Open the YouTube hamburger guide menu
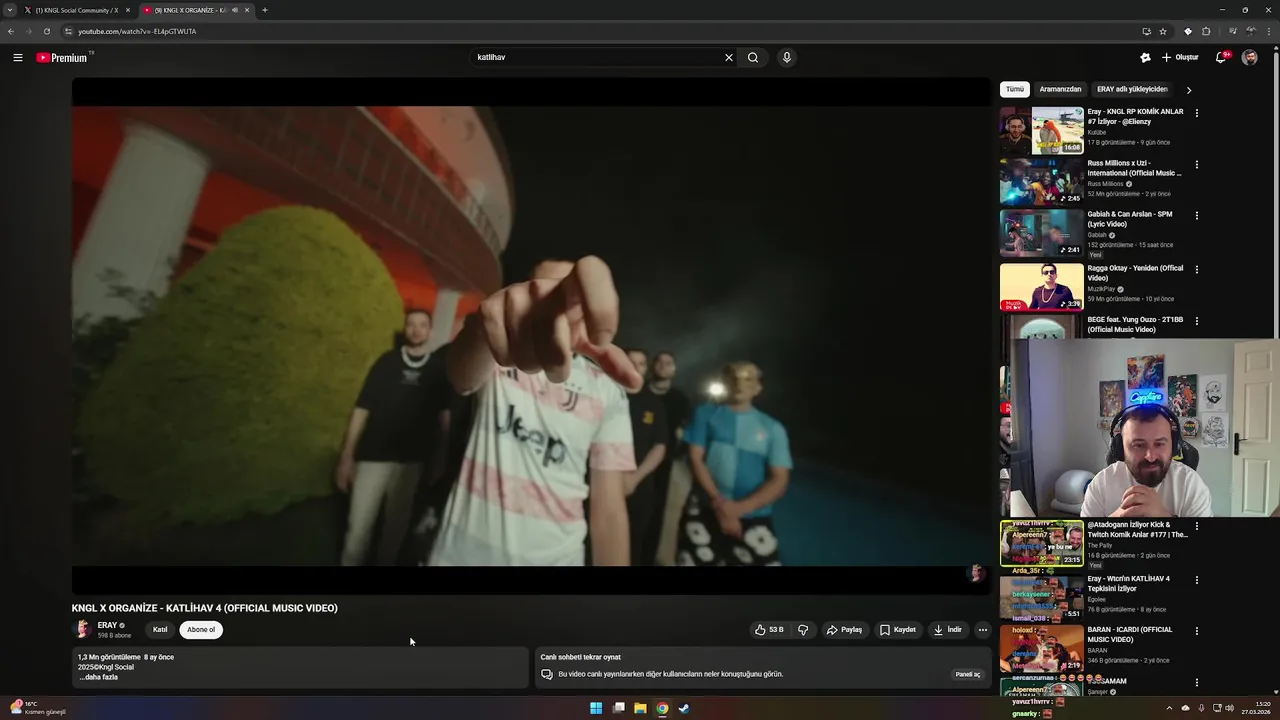The width and height of the screenshot is (1280, 720). point(18,57)
